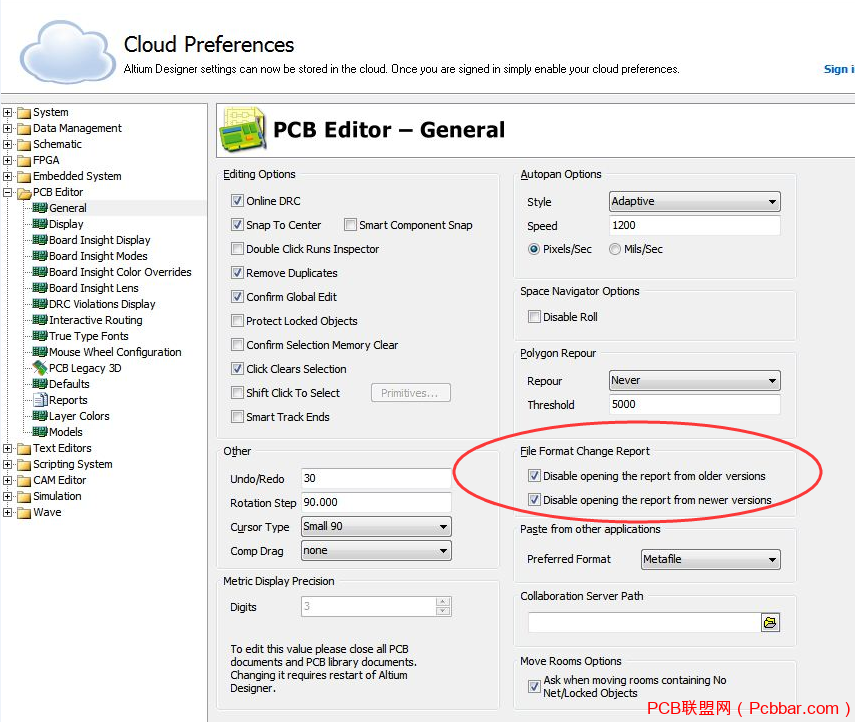Open the Preferred Format dropdown

pyautogui.click(x=711, y=559)
